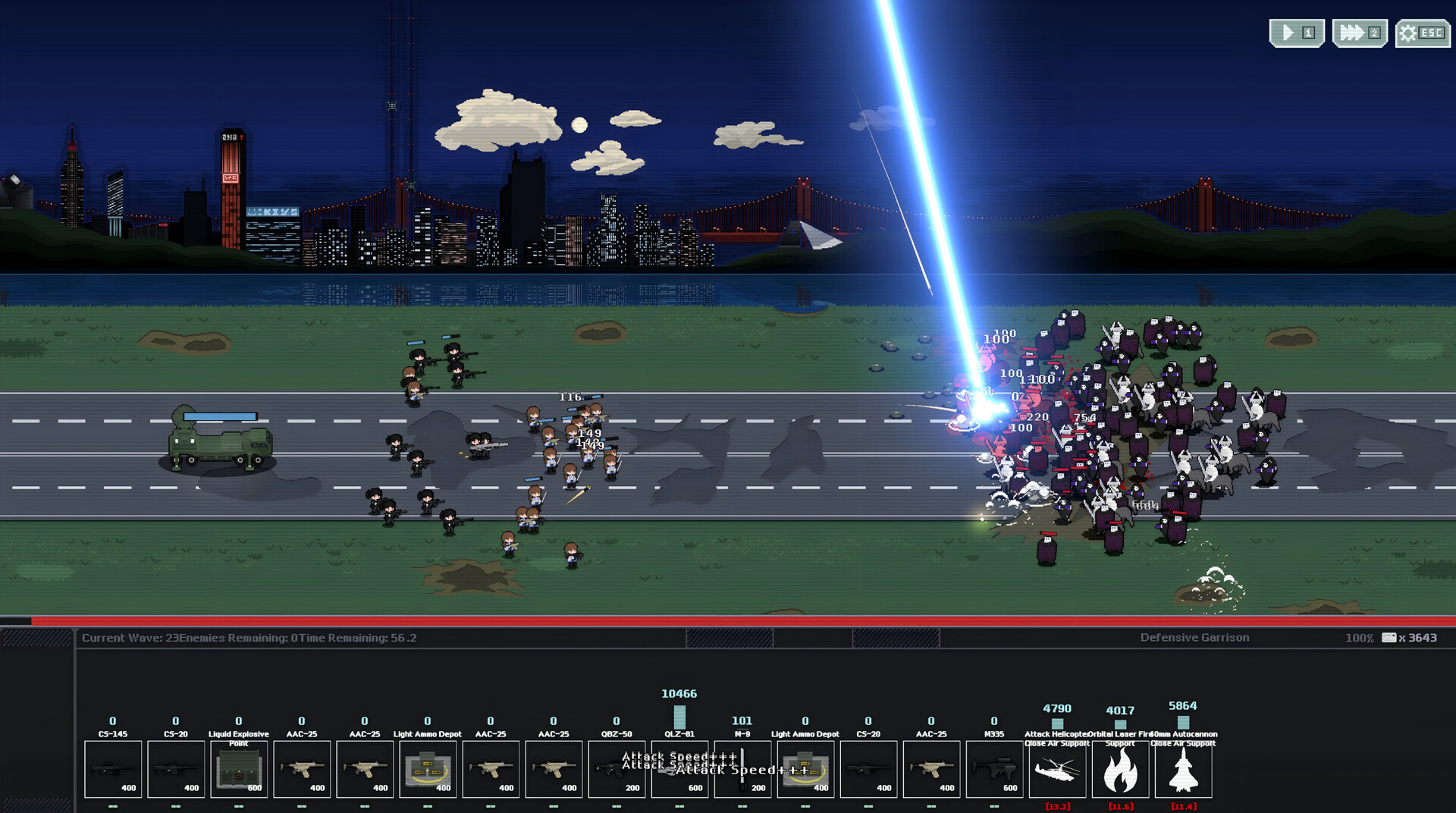The width and height of the screenshot is (1456, 813).
Task: Toggle the indicator under the CS-145 card
Action: [x=112, y=805]
